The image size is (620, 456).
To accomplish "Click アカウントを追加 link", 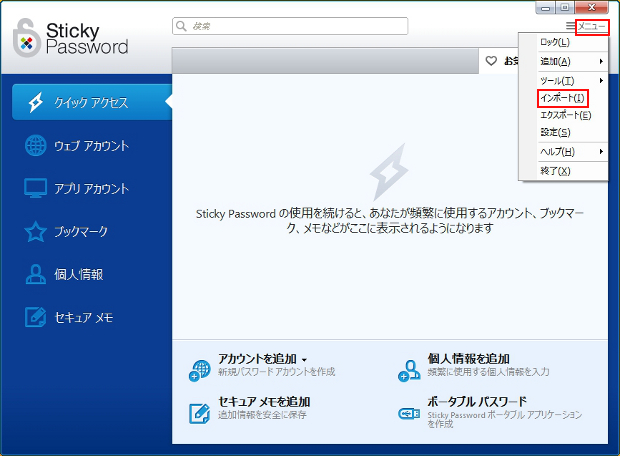I will (x=257, y=359).
